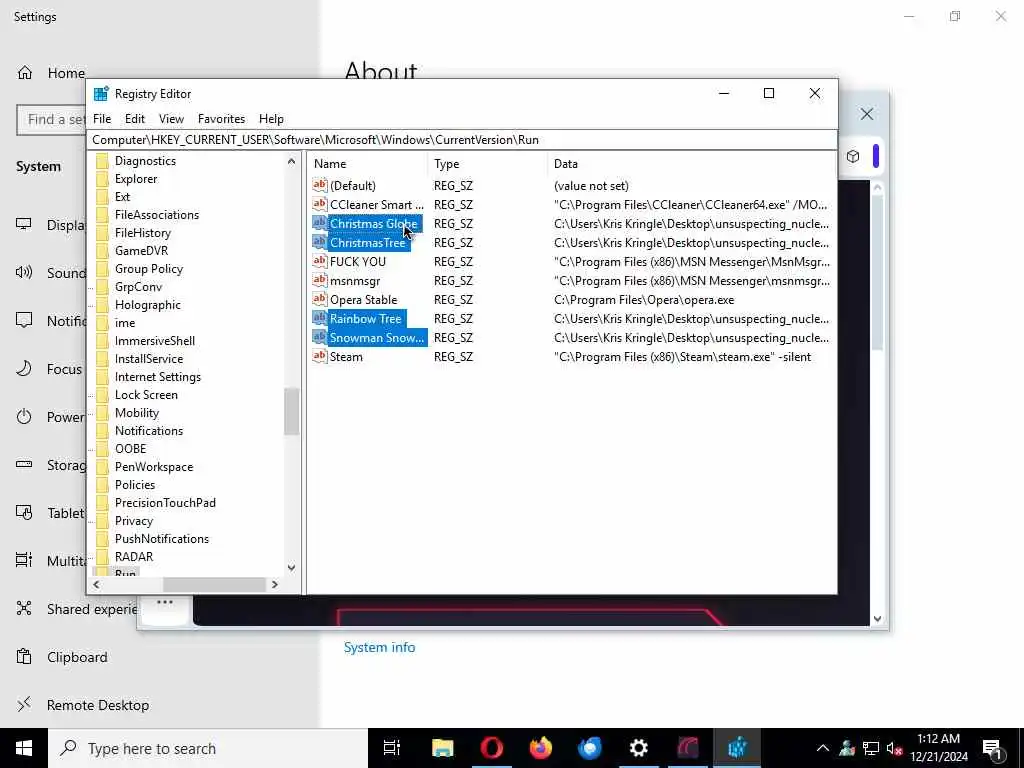Click the tree horizontal scroll left arrow
Image resolution: width=1024 pixels, height=768 pixels.
coord(97,584)
